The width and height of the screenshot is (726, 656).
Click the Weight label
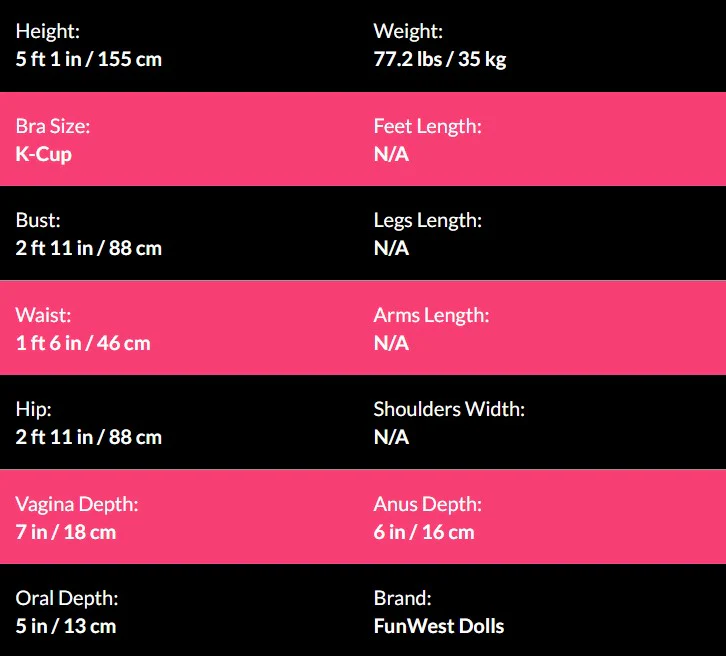pos(408,32)
